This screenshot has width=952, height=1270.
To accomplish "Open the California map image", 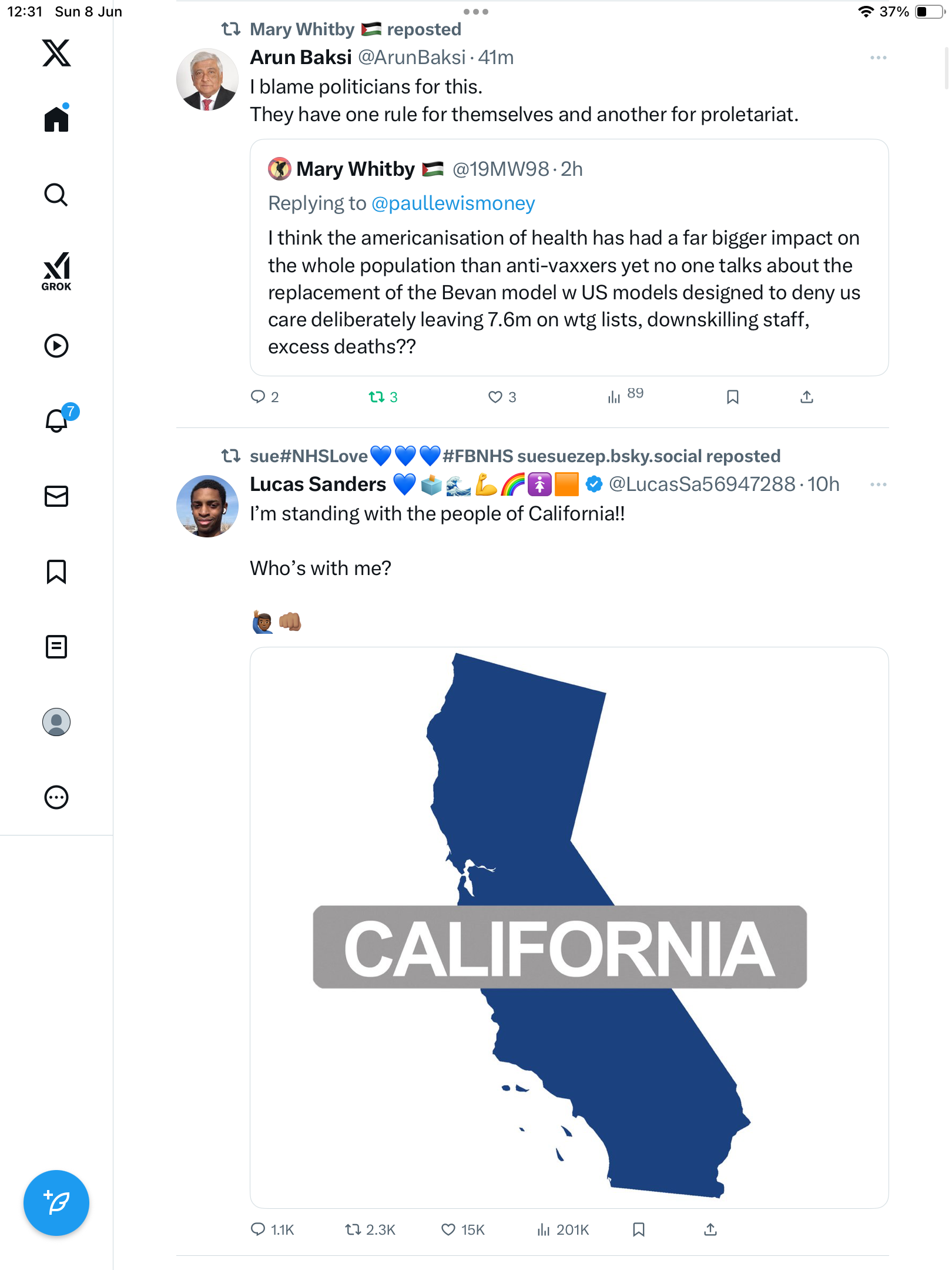I will point(569,928).
